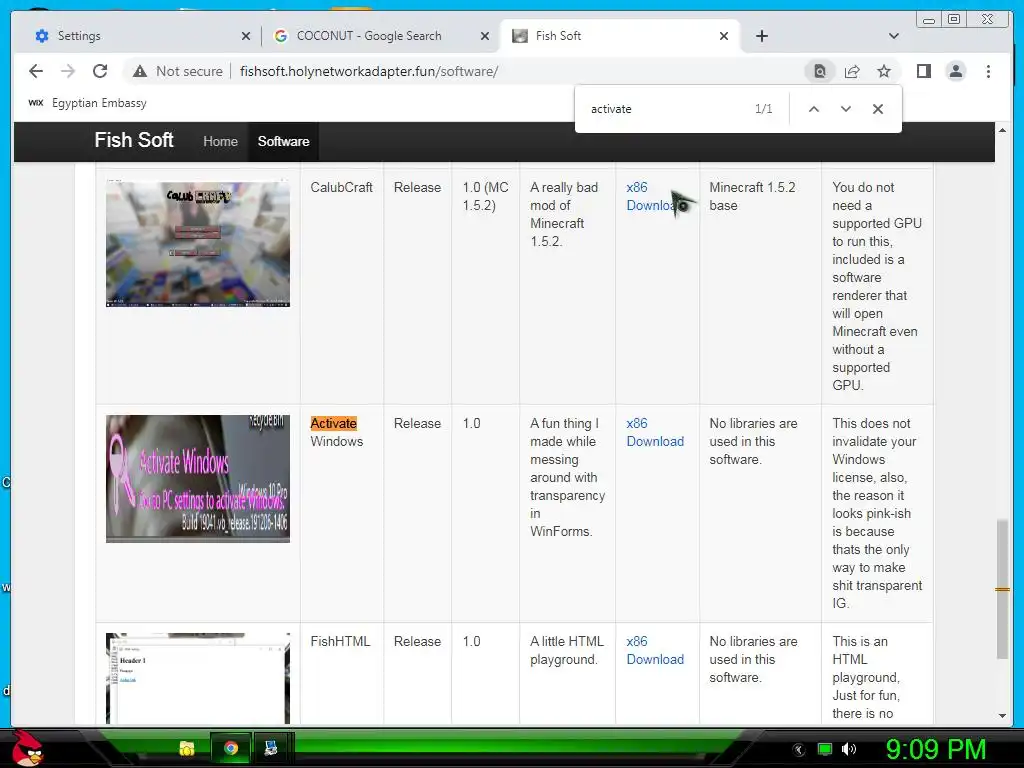Click the Fish Soft site logo
Image resolution: width=1024 pixels, height=768 pixels.
point(134,140)
